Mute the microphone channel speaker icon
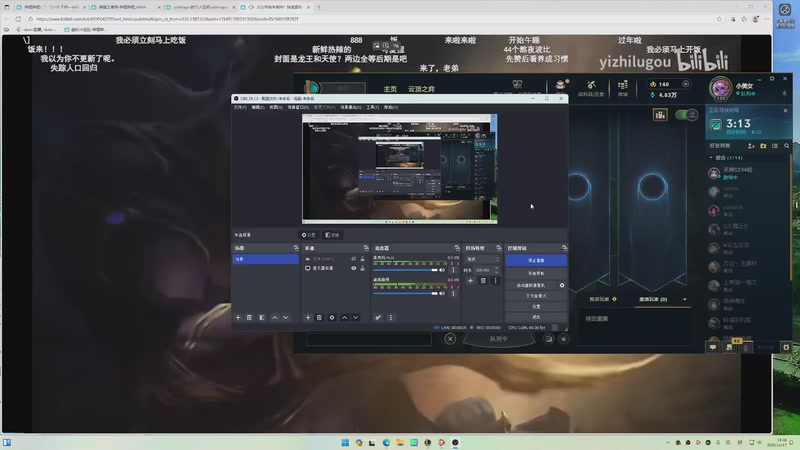The image size is (800, 450). 442,270
